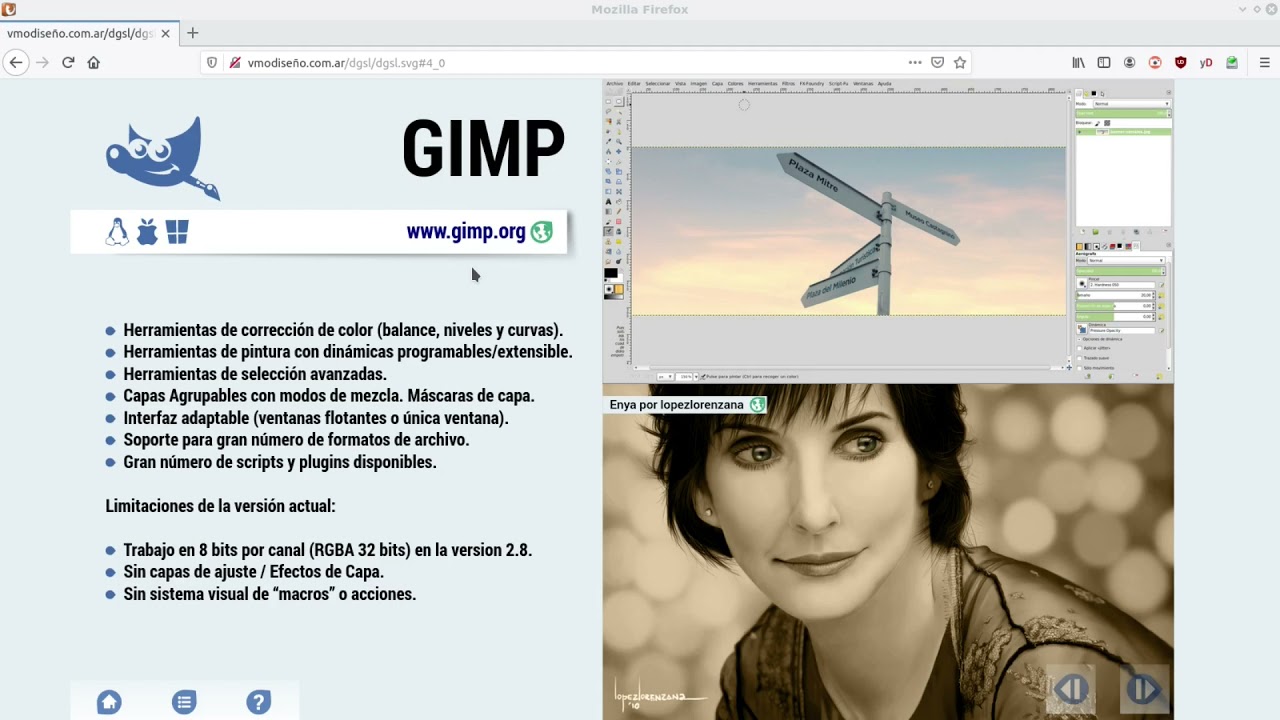The height and width of the screenshot is (720, 1280).
Task: Click the signpost photo in GIMP screenshot
Action: pyautogui.click(x=848, y=231)
